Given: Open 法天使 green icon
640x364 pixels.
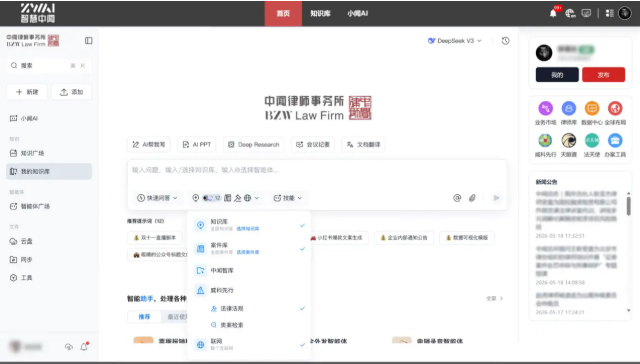Looking at the screenshot, I should [592, 140].
